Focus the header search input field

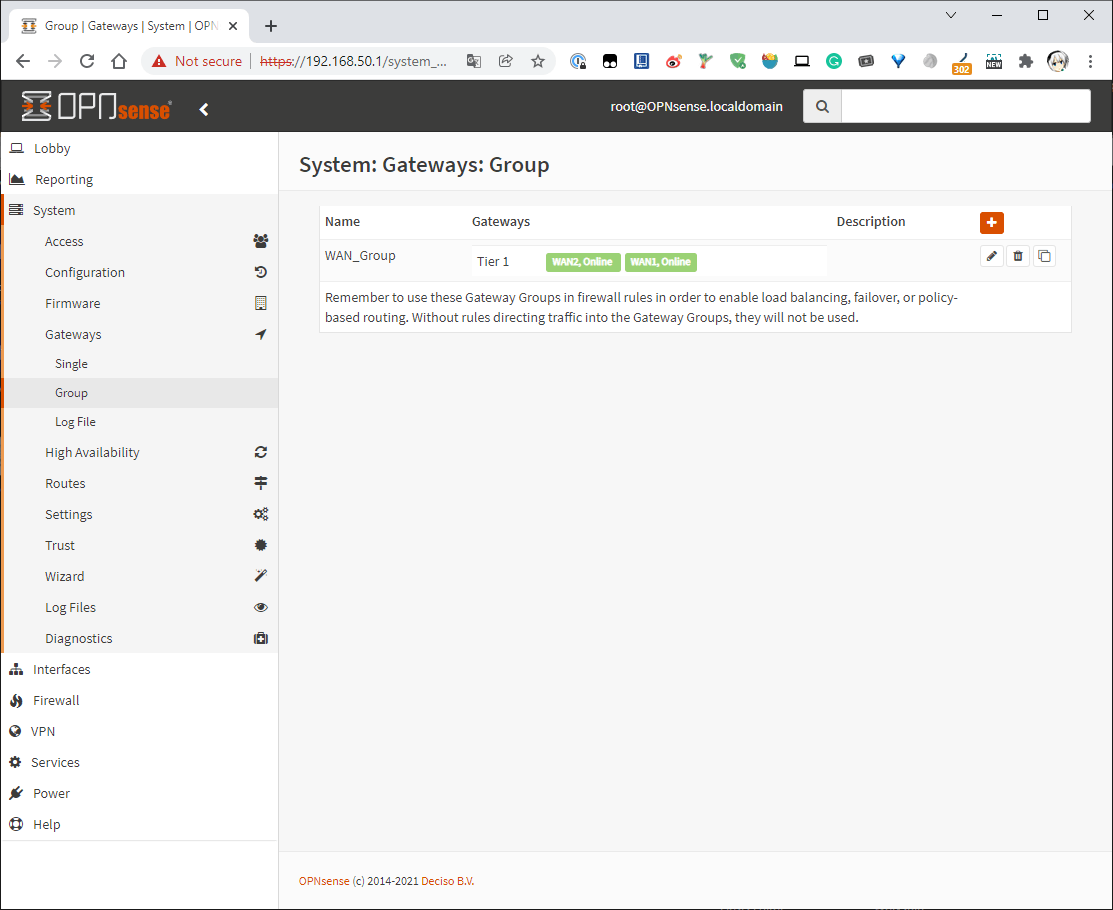(965, 106)
